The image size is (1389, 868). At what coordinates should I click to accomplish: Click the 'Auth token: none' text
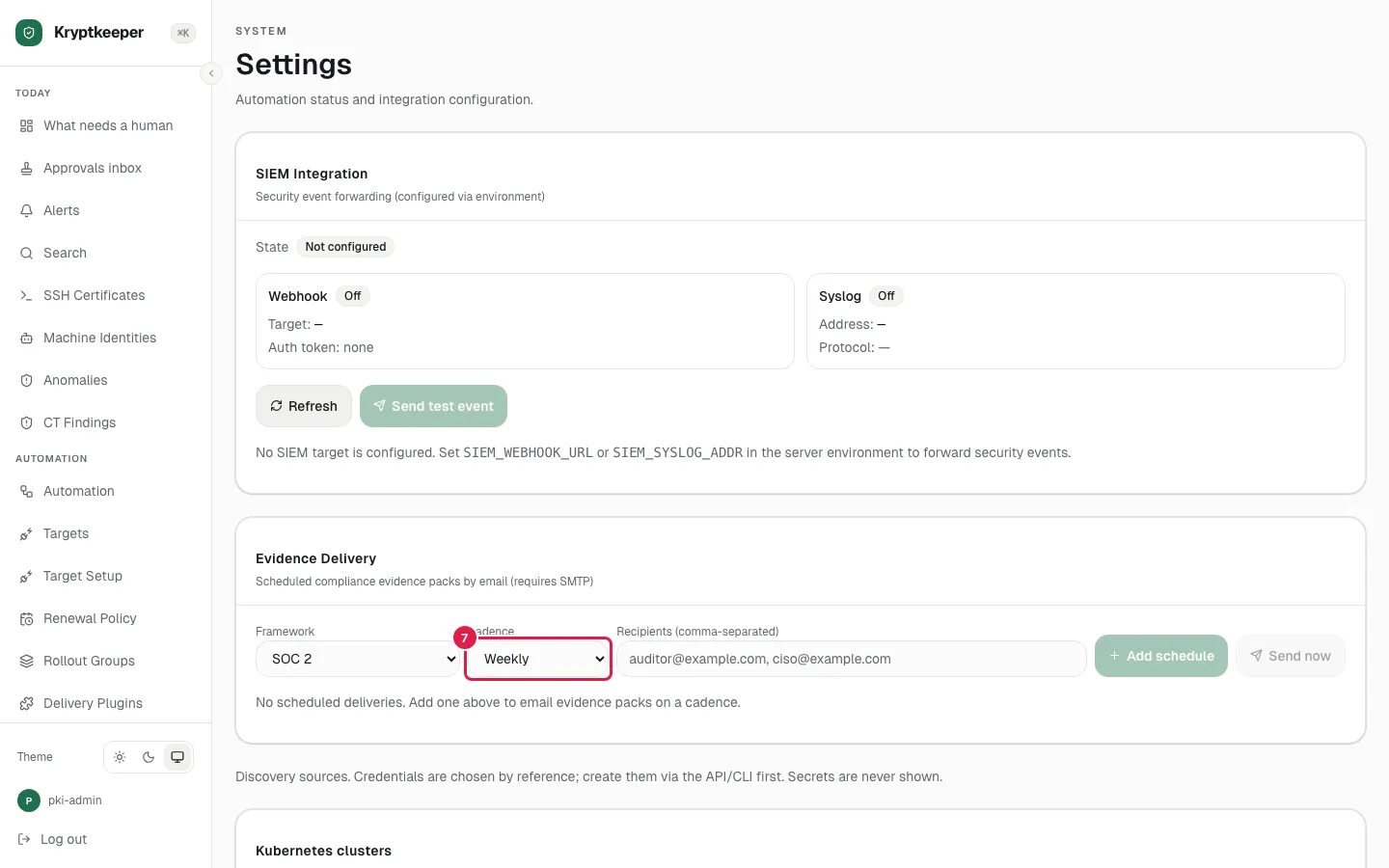321,347
